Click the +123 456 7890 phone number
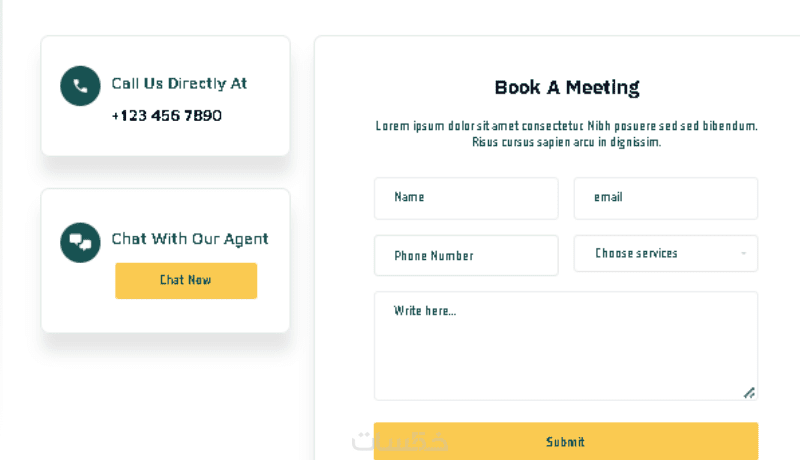The width and height of the screenshot is (800, 460). 167,116
